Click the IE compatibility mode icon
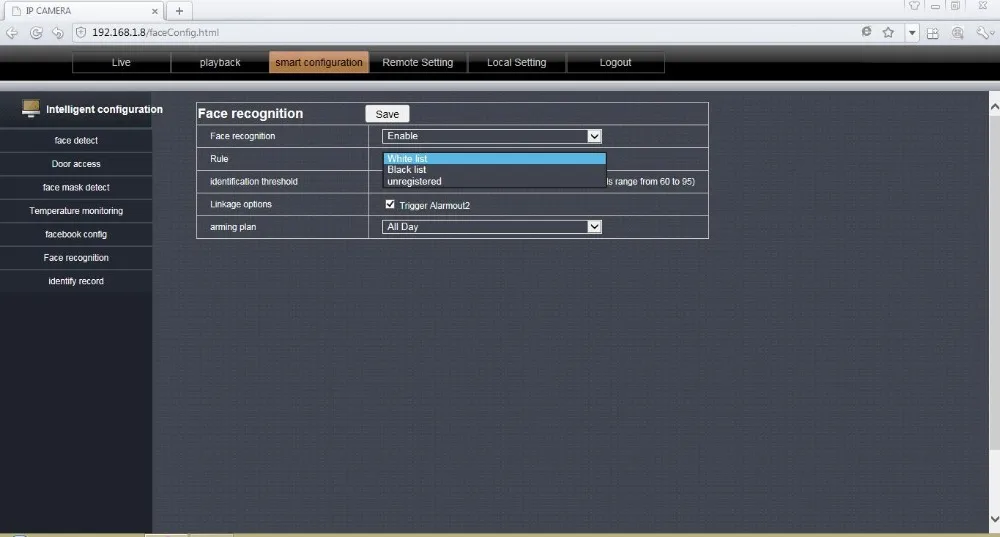The height and width of the screenshot is (537, 1000). point(866,32)
